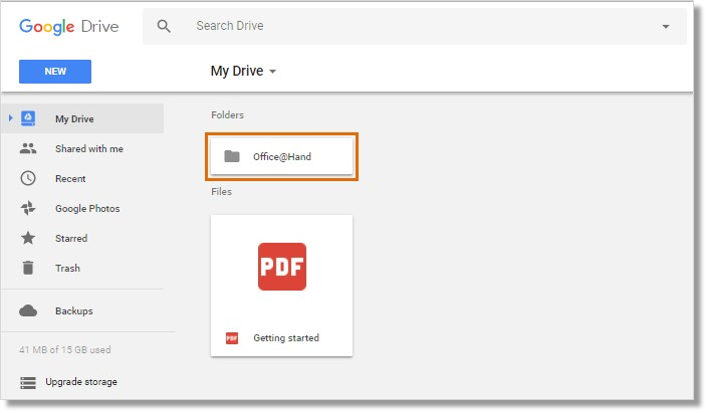Screen dimensions: 708x413
Task: Open Backups
Action: [74, 311]
